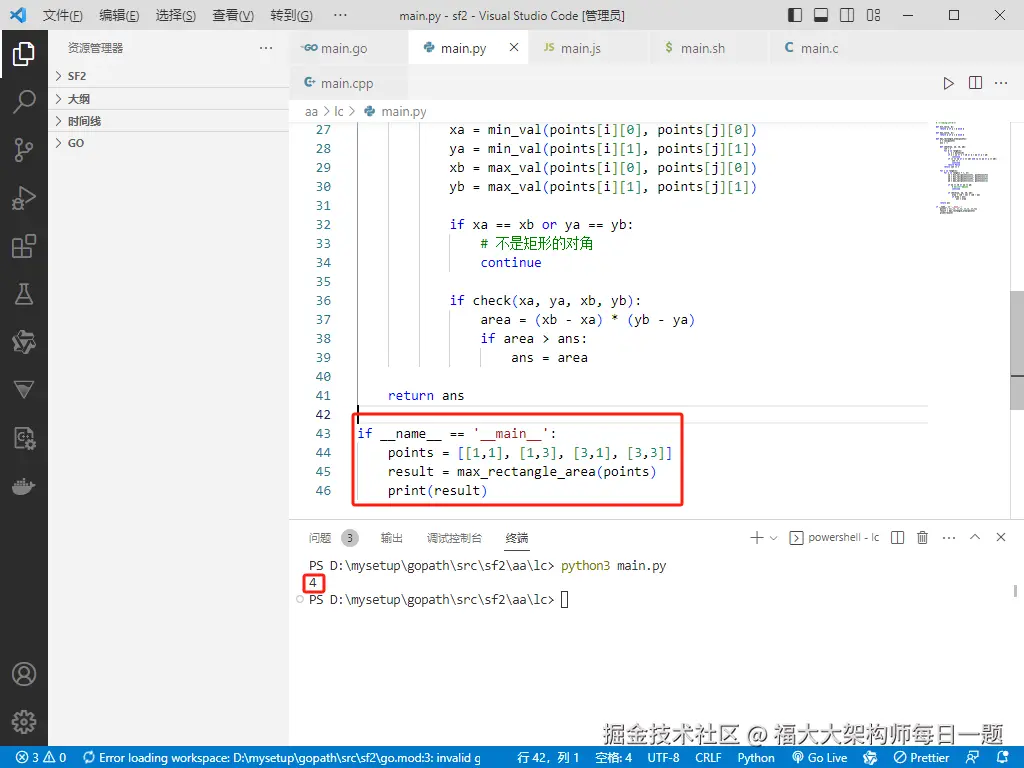Kill terminal with trash icon
The width and height of the screenshot is (1024, 768).
click(x=922, y=537)
